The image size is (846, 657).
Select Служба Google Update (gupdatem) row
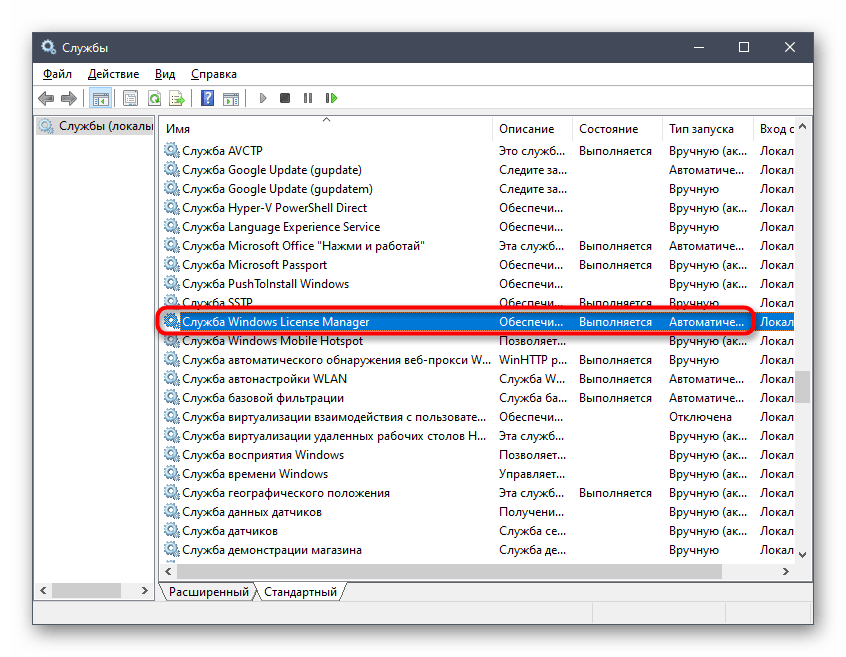(x=478, y=189)
